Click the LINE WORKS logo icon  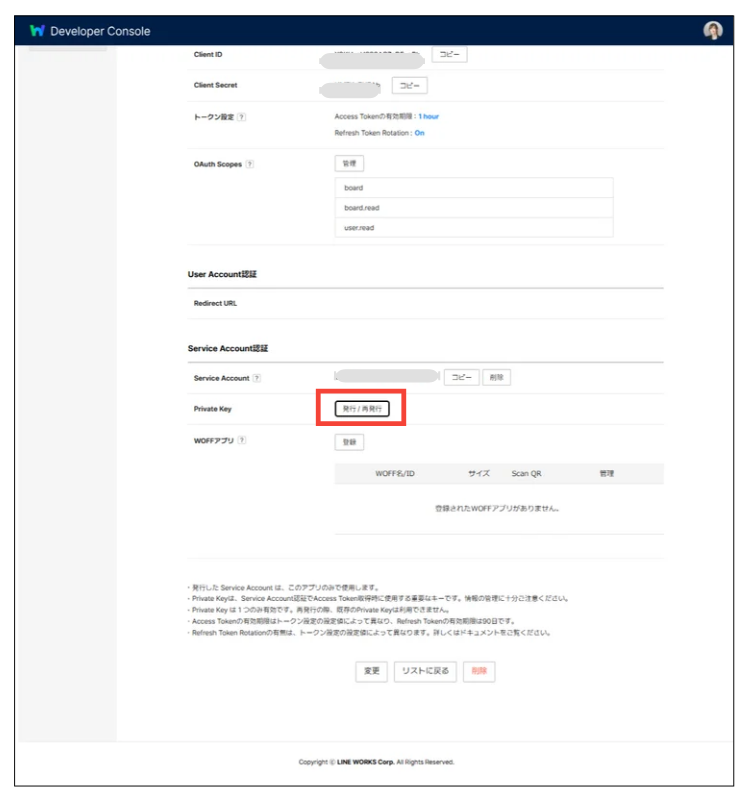coord(37,31)
